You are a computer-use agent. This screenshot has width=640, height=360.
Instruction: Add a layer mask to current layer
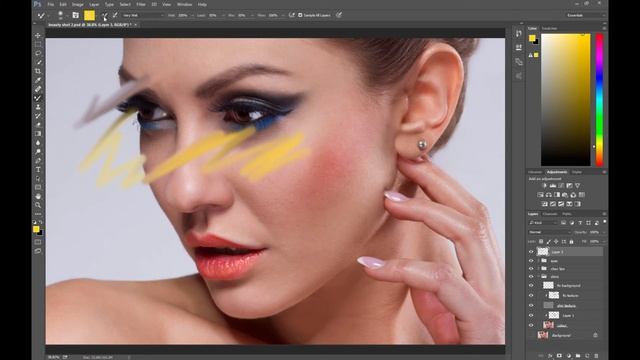(x=559, y=356)
